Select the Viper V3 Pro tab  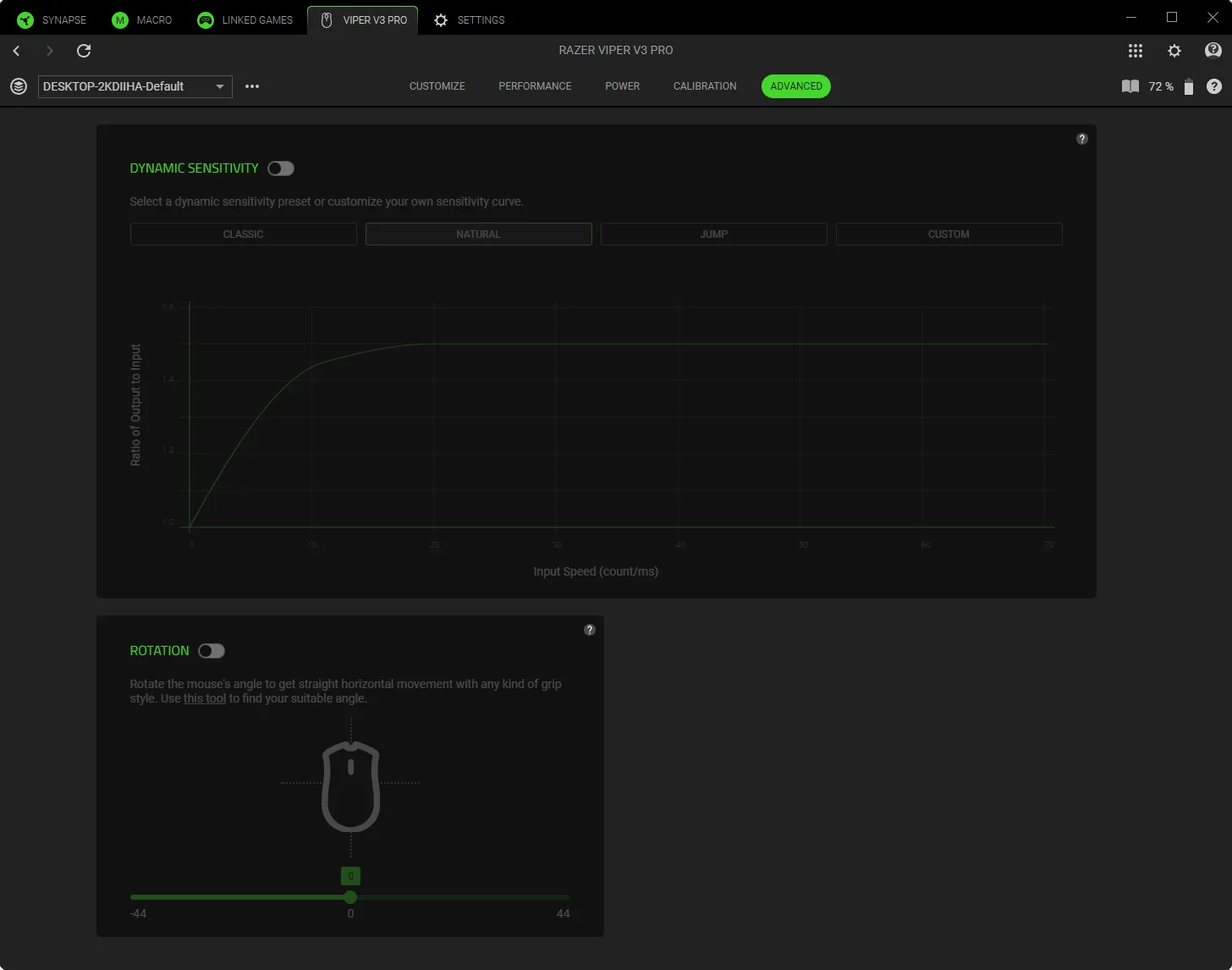(363, 19)
